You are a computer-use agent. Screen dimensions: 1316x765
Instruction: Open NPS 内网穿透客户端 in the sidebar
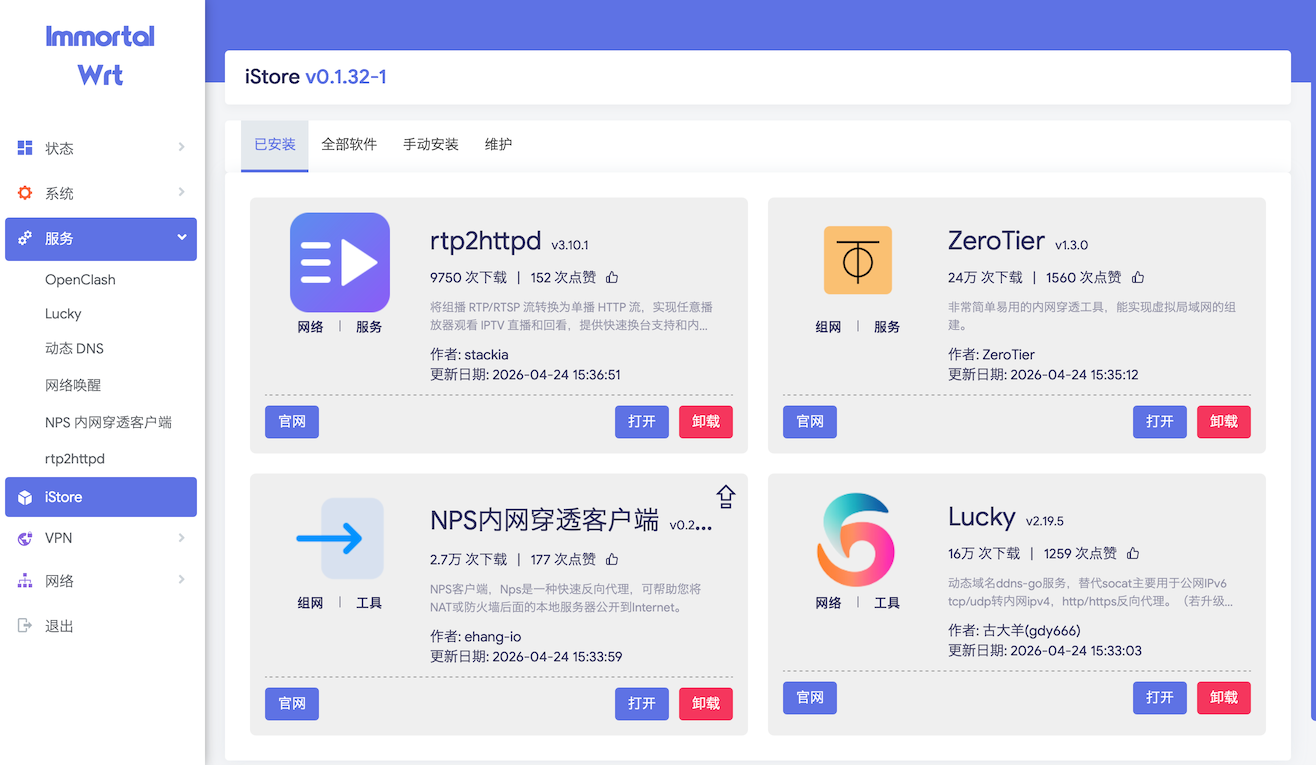(108, 422)
